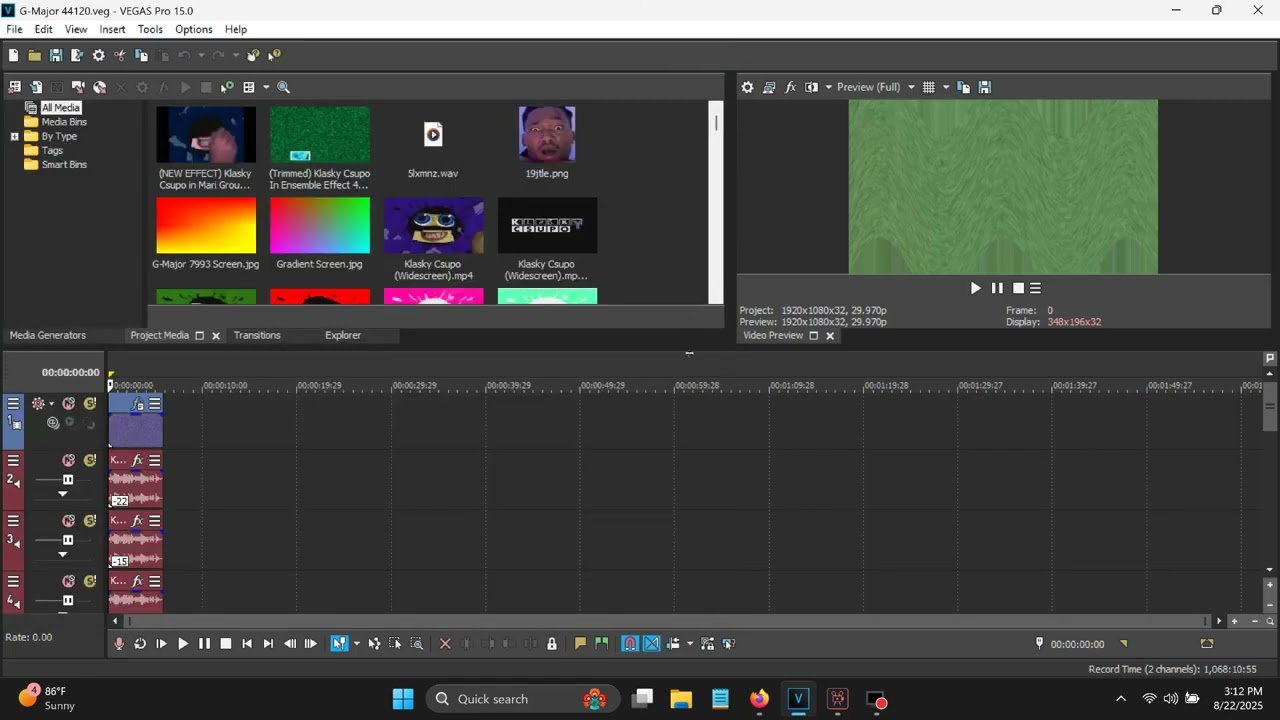This screenshot has width=1280, height=720.
Task: Open Video Preview project settings gear
Action: pos(747,87)
